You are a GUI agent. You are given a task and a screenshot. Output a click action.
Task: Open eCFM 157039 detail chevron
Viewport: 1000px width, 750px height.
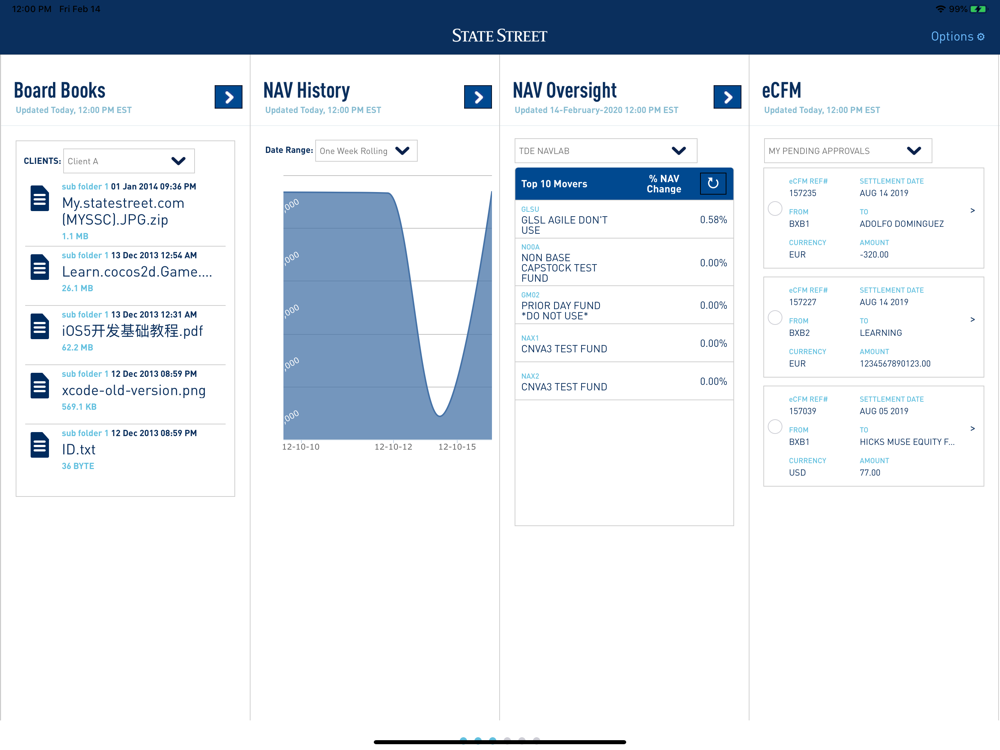[x=973, y=429]
